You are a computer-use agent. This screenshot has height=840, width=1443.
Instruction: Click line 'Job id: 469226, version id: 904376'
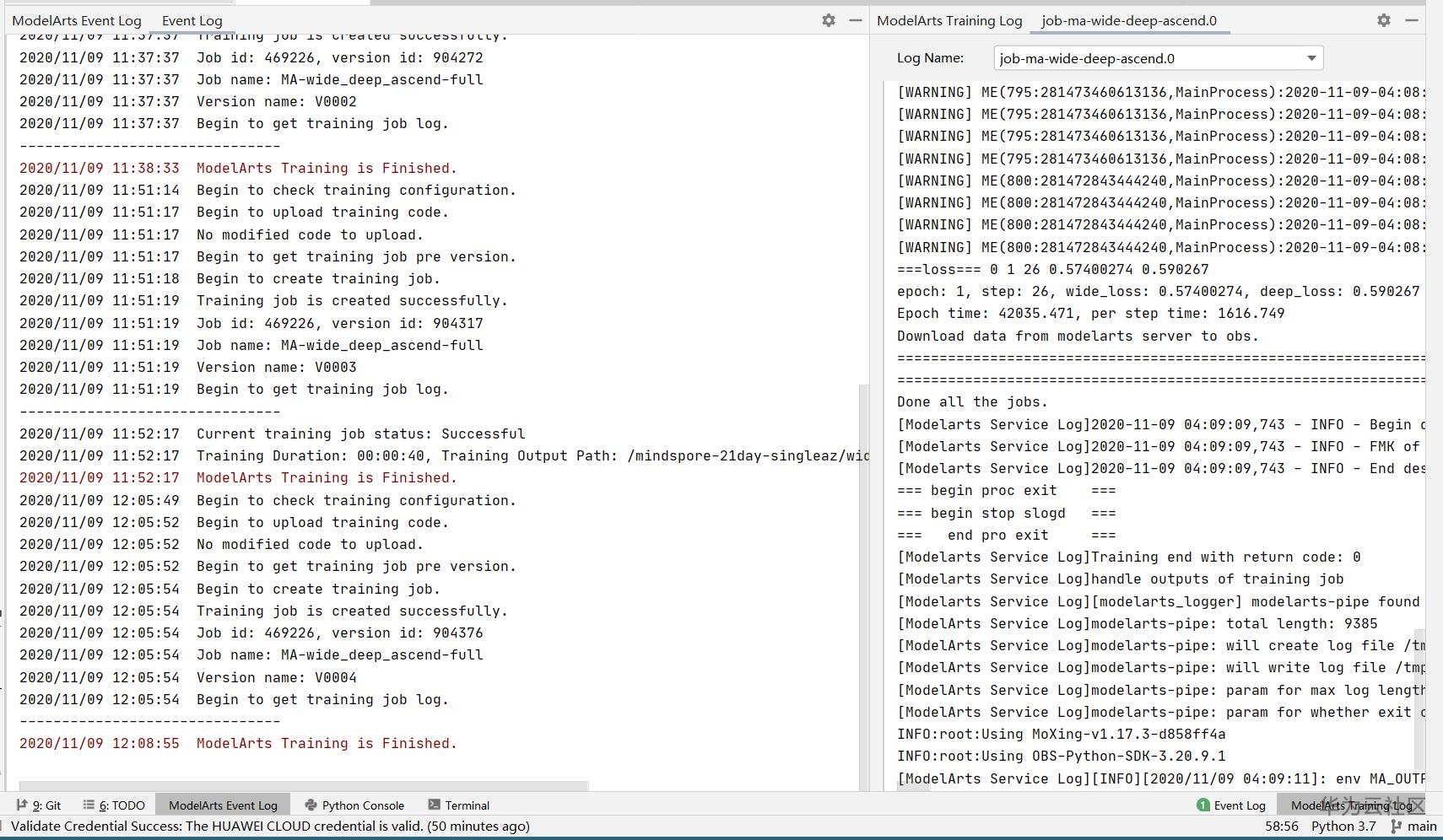pyautogui.click(x=251, y=633)
